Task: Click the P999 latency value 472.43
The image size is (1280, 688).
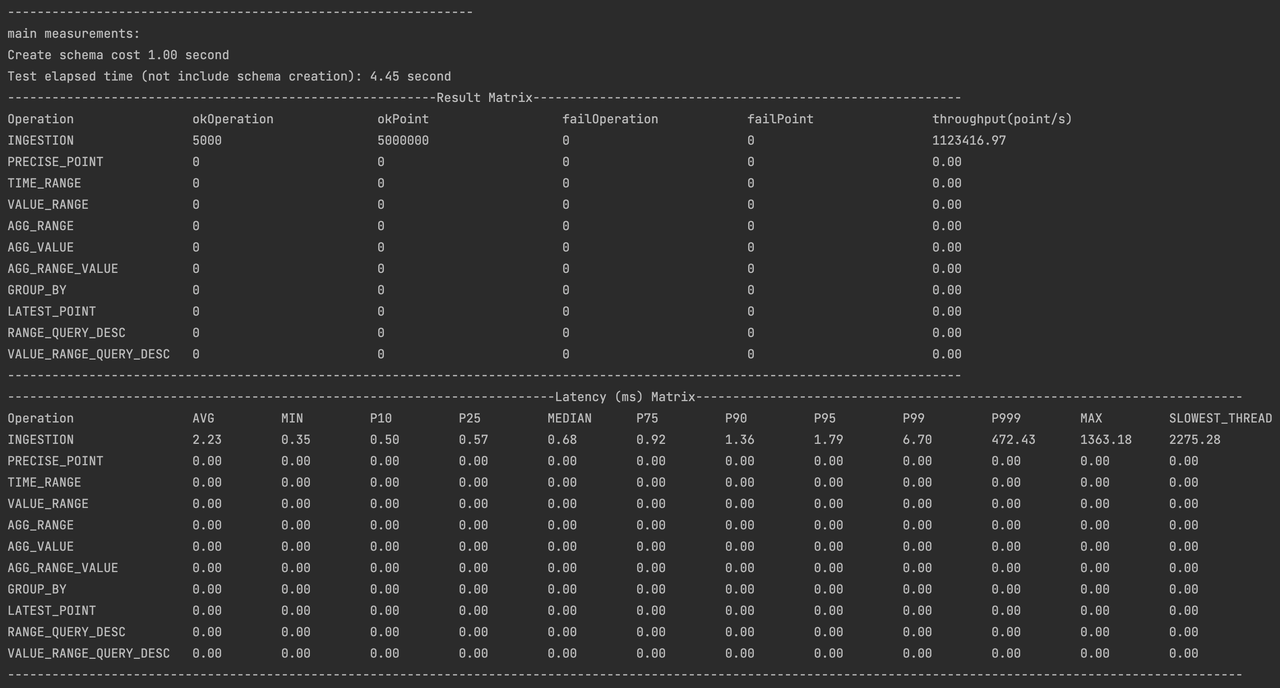Action: point(1013,440)
